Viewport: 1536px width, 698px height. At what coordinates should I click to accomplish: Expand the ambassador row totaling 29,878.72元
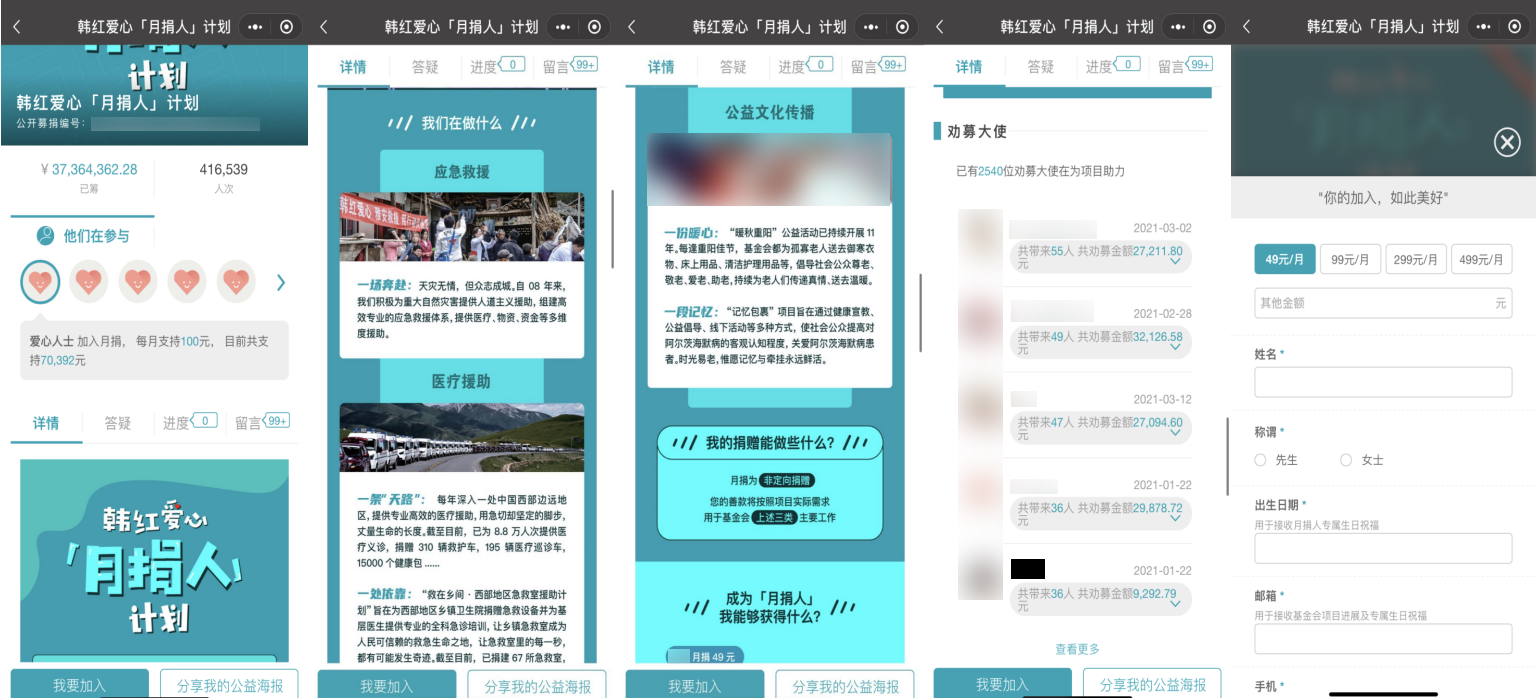[1175, 519]
